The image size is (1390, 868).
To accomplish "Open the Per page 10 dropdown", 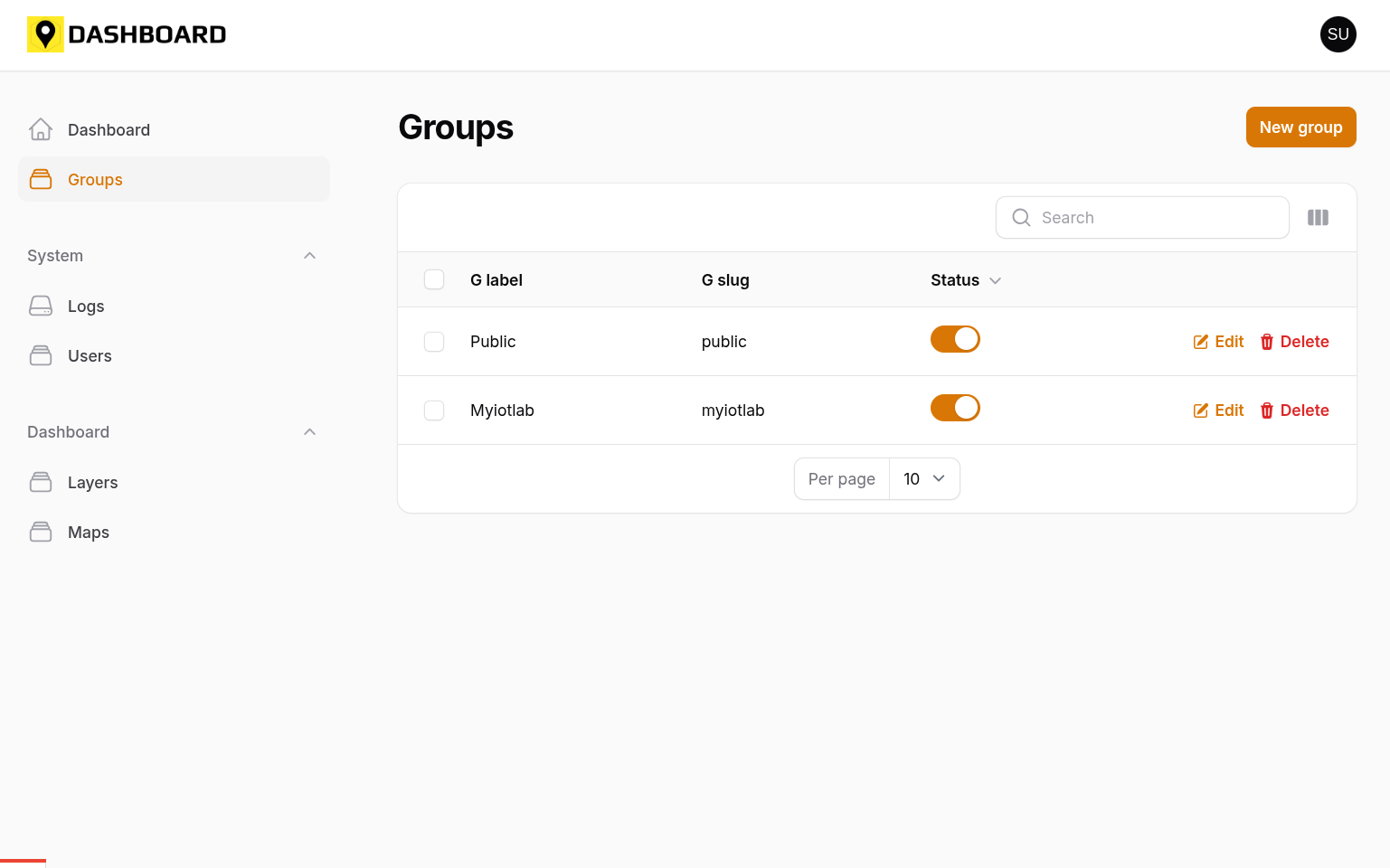I will tap(923, 479).
